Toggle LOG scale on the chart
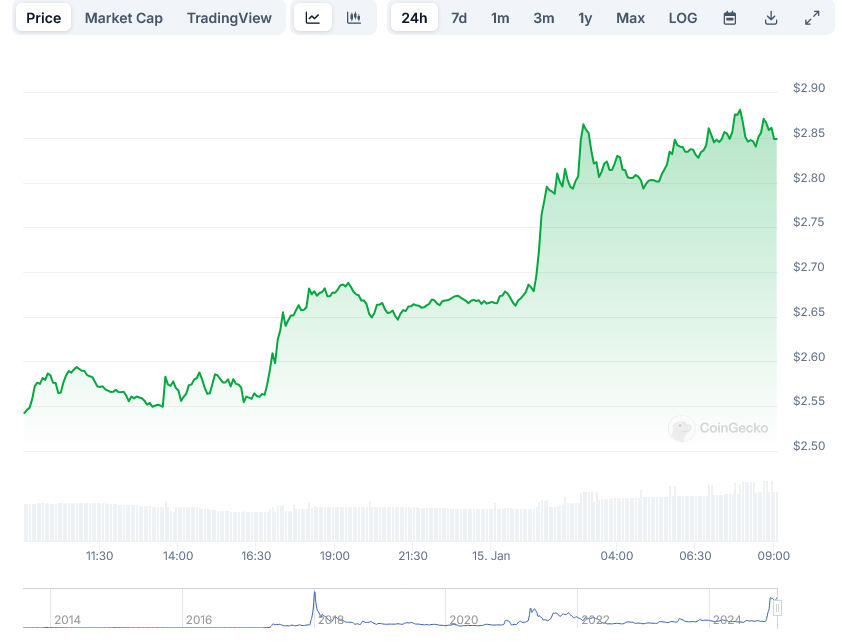 (x=683, y=18)
